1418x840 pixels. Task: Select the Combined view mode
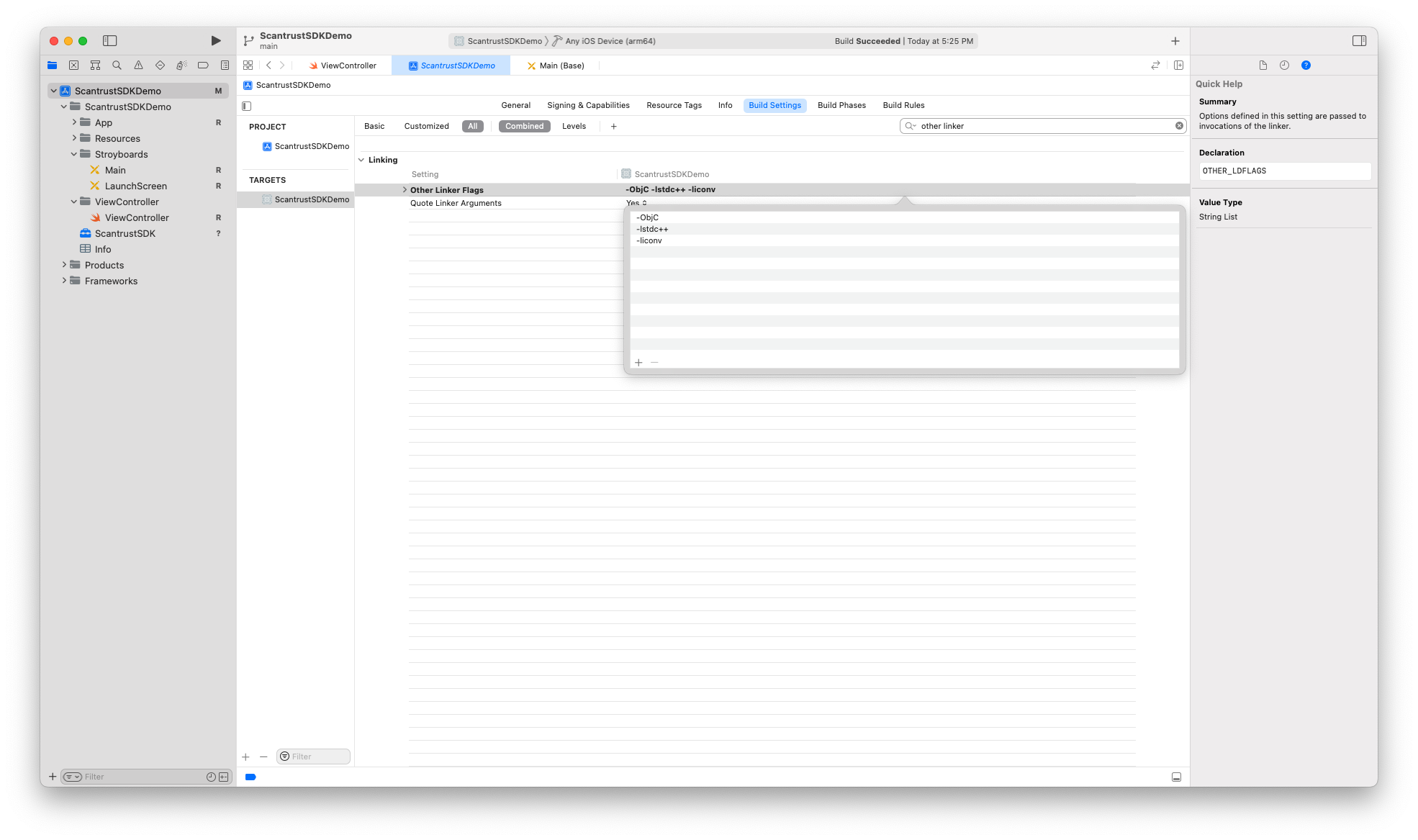pos(524,126)
